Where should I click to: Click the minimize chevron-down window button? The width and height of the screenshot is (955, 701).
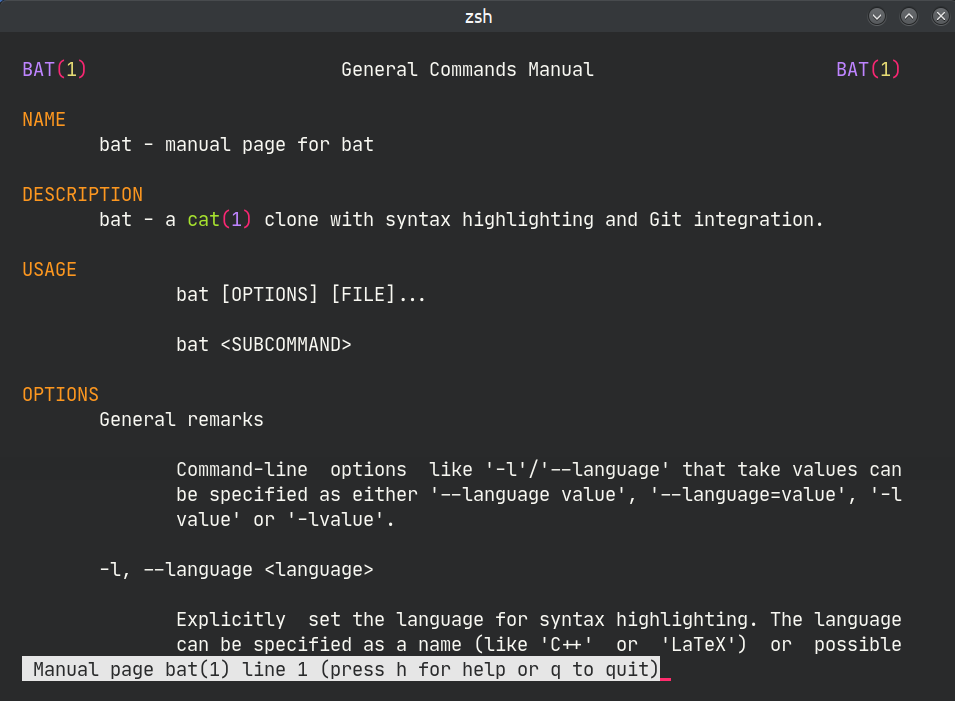tap(876, 16)
